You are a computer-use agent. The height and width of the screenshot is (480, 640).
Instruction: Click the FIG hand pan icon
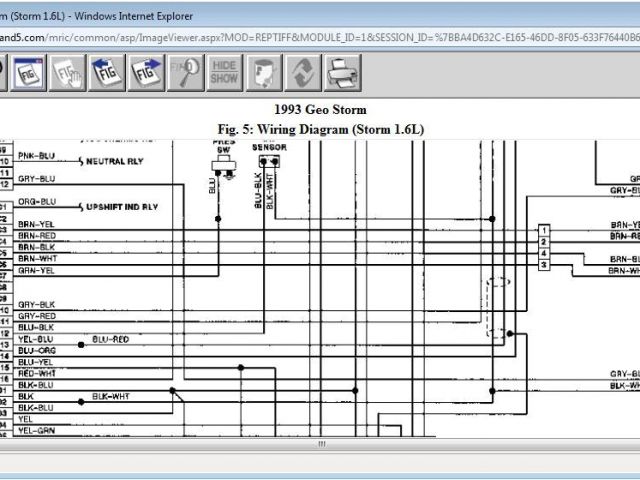point(67,73)
